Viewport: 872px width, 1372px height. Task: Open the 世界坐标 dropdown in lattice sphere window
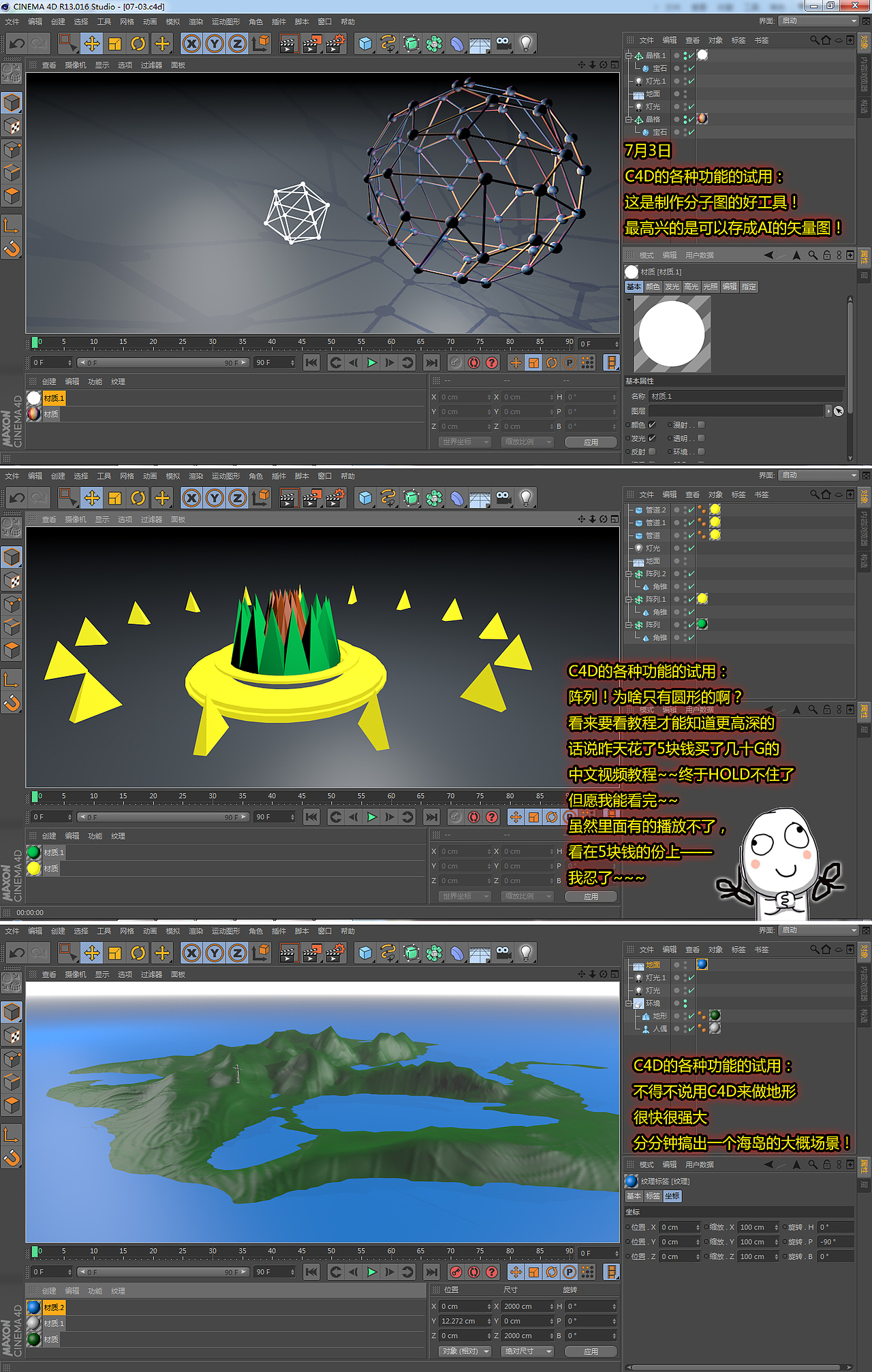[464, 442]
